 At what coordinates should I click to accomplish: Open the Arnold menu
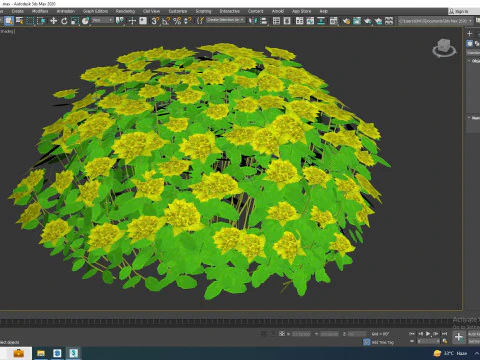[x=278, y=11]
